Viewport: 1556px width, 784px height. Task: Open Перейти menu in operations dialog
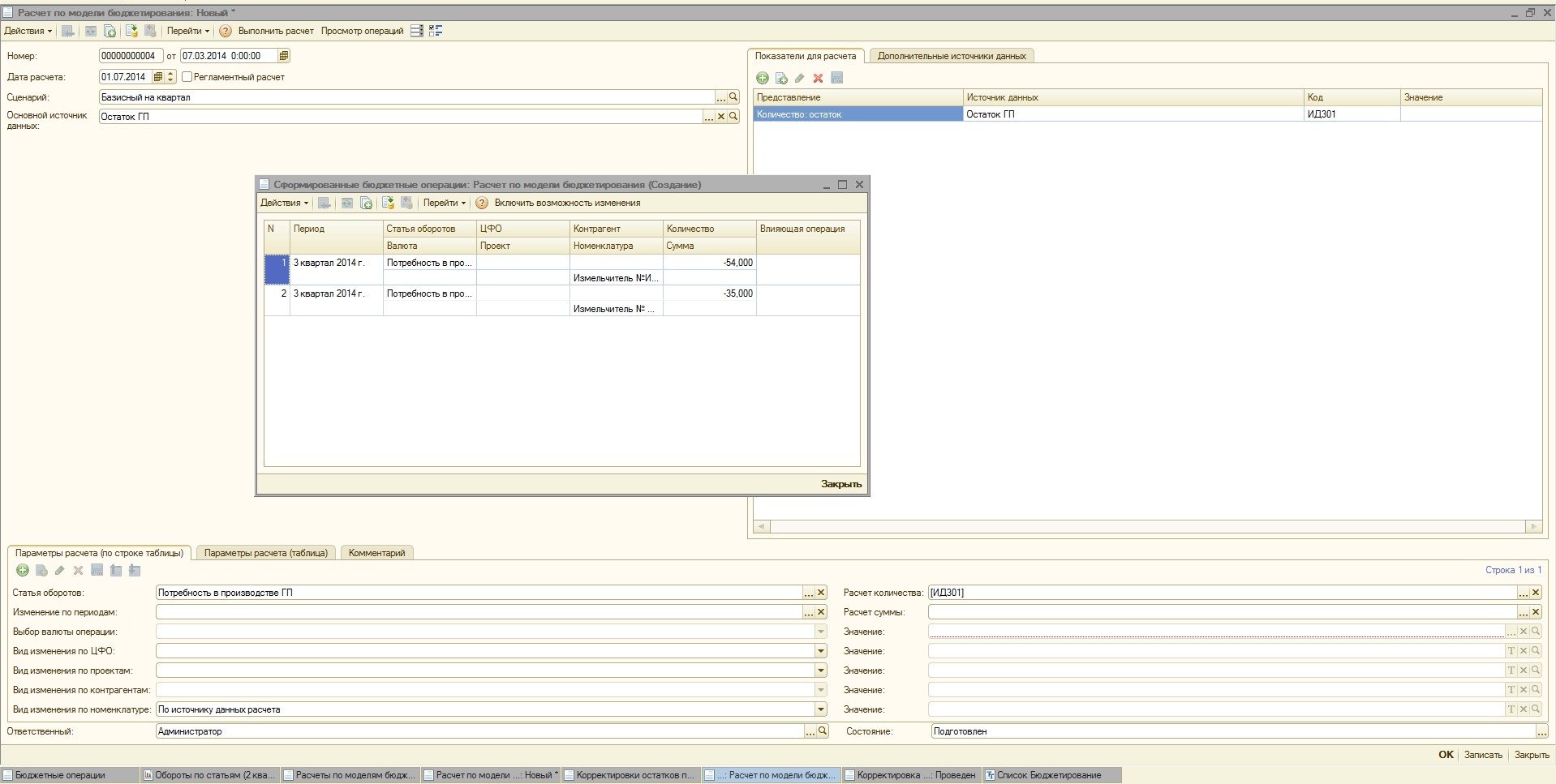click(444, 203)
